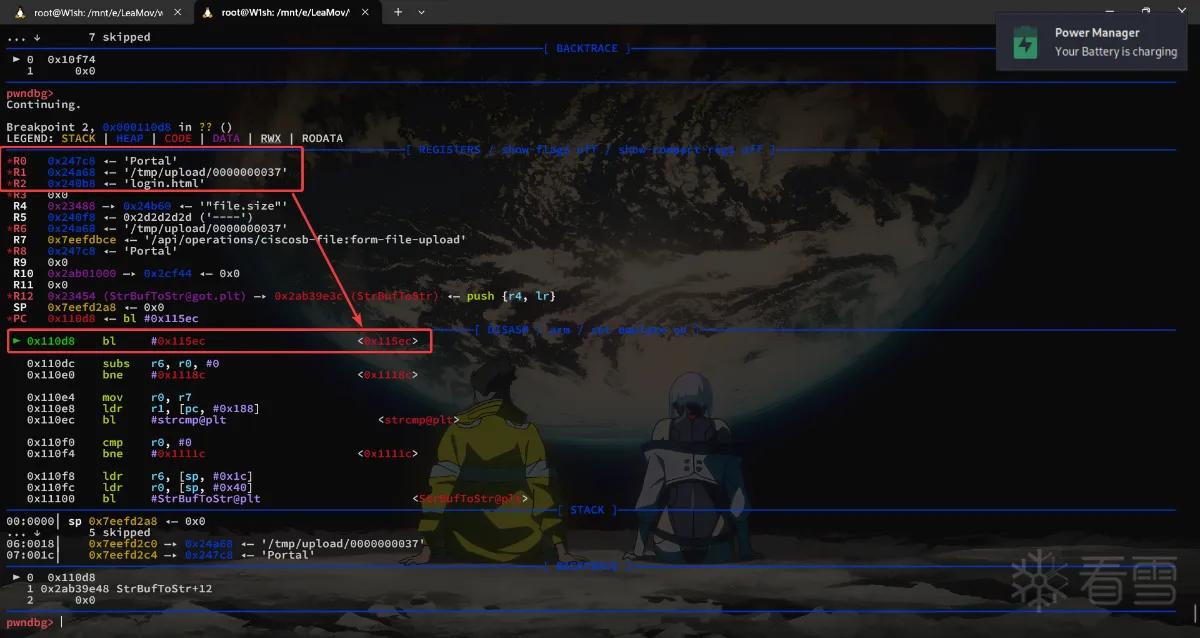Close the second, active root@W1sh tab

365,12
